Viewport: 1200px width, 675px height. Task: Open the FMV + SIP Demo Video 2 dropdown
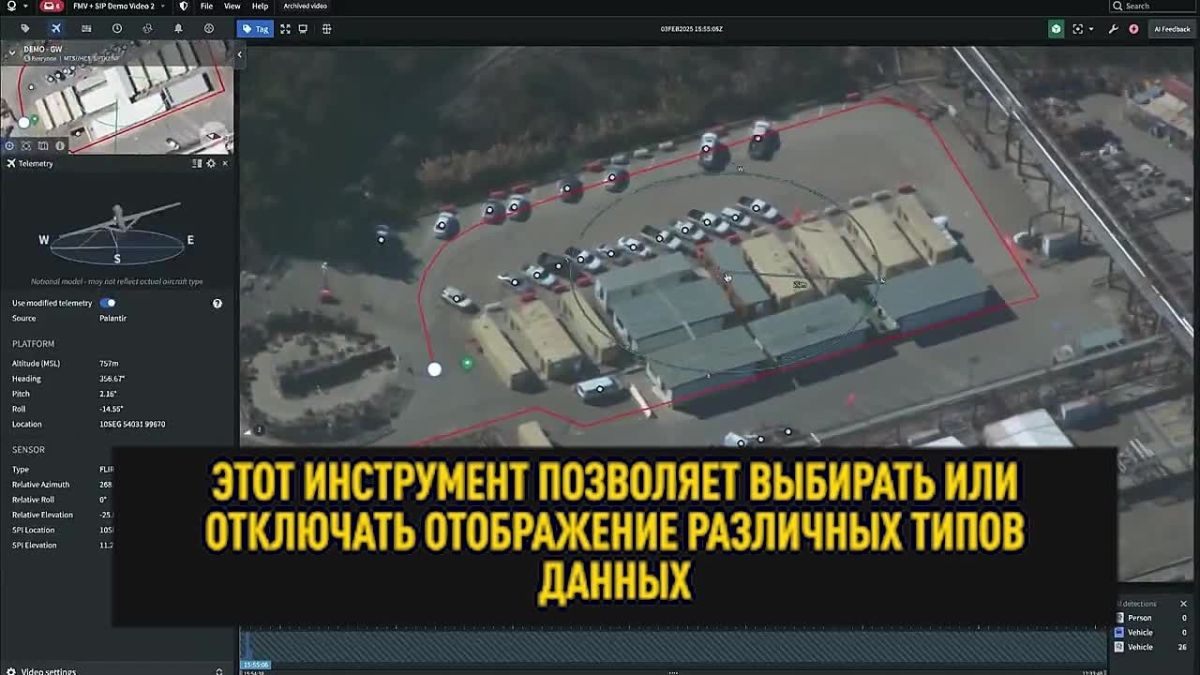click(118, 6)
